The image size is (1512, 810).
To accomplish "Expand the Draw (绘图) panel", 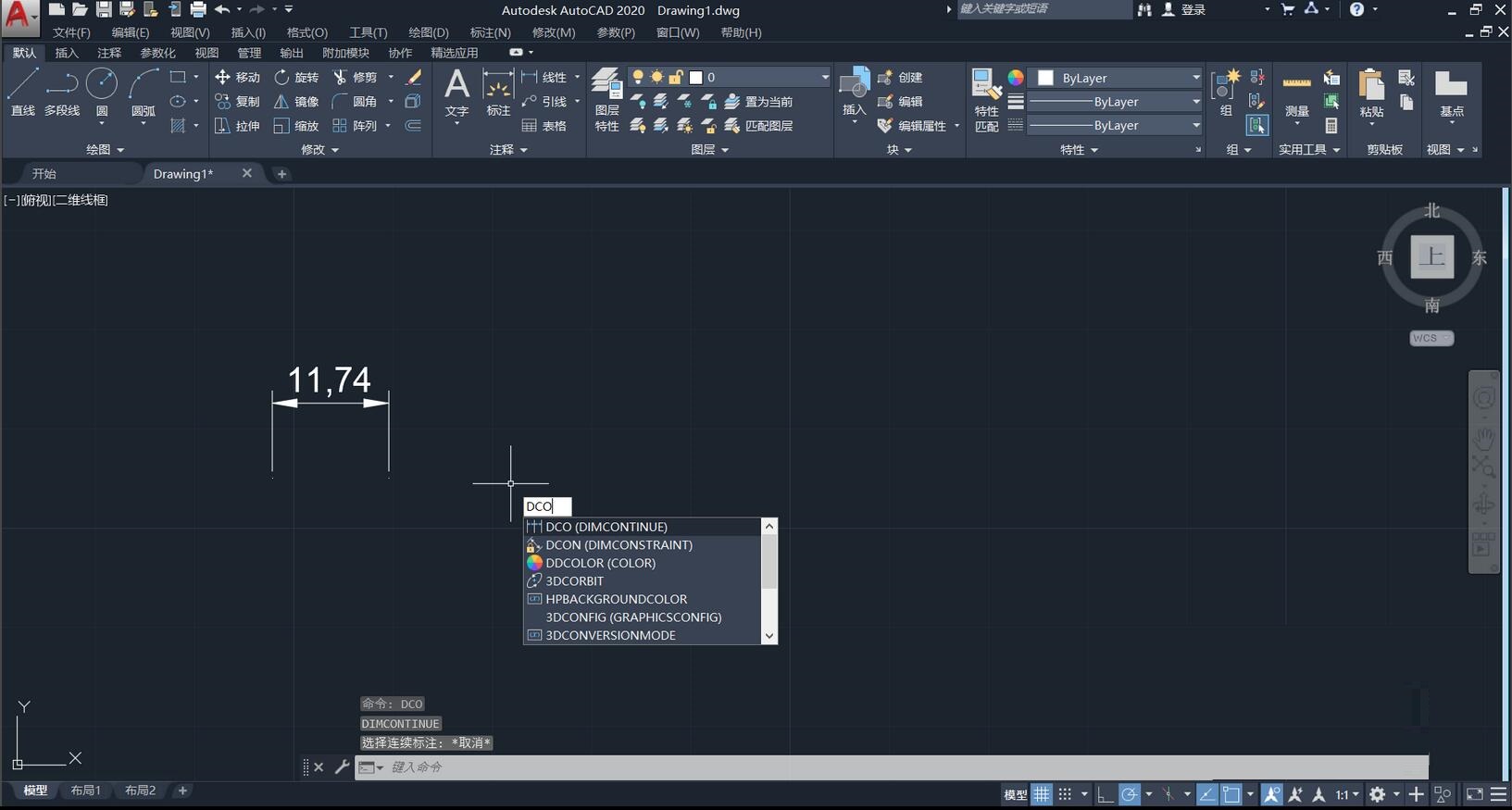I will pyautogui.click(x=105, y=149).
